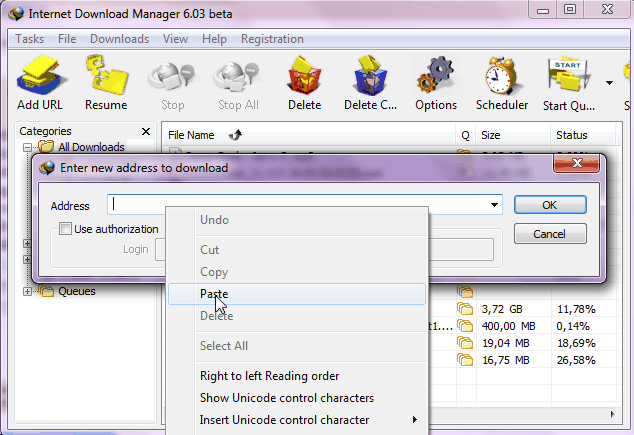634x435 pixels.
Task: Click the Queues folder icon
Action: (46, 291)
